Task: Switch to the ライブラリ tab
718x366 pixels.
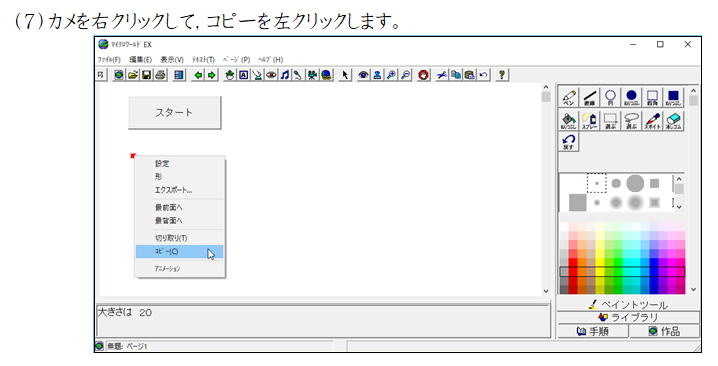Action: coord(628,317)
